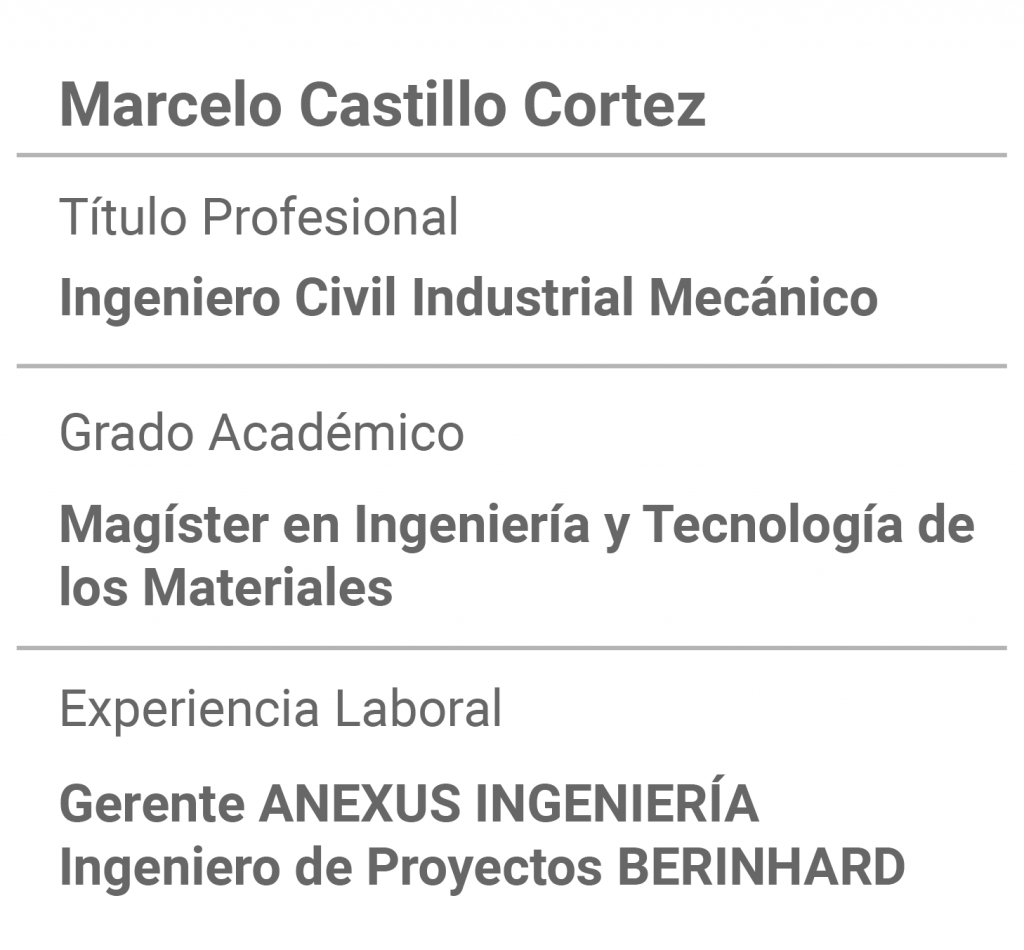Click the word Laboral in label

click(418, 708)
